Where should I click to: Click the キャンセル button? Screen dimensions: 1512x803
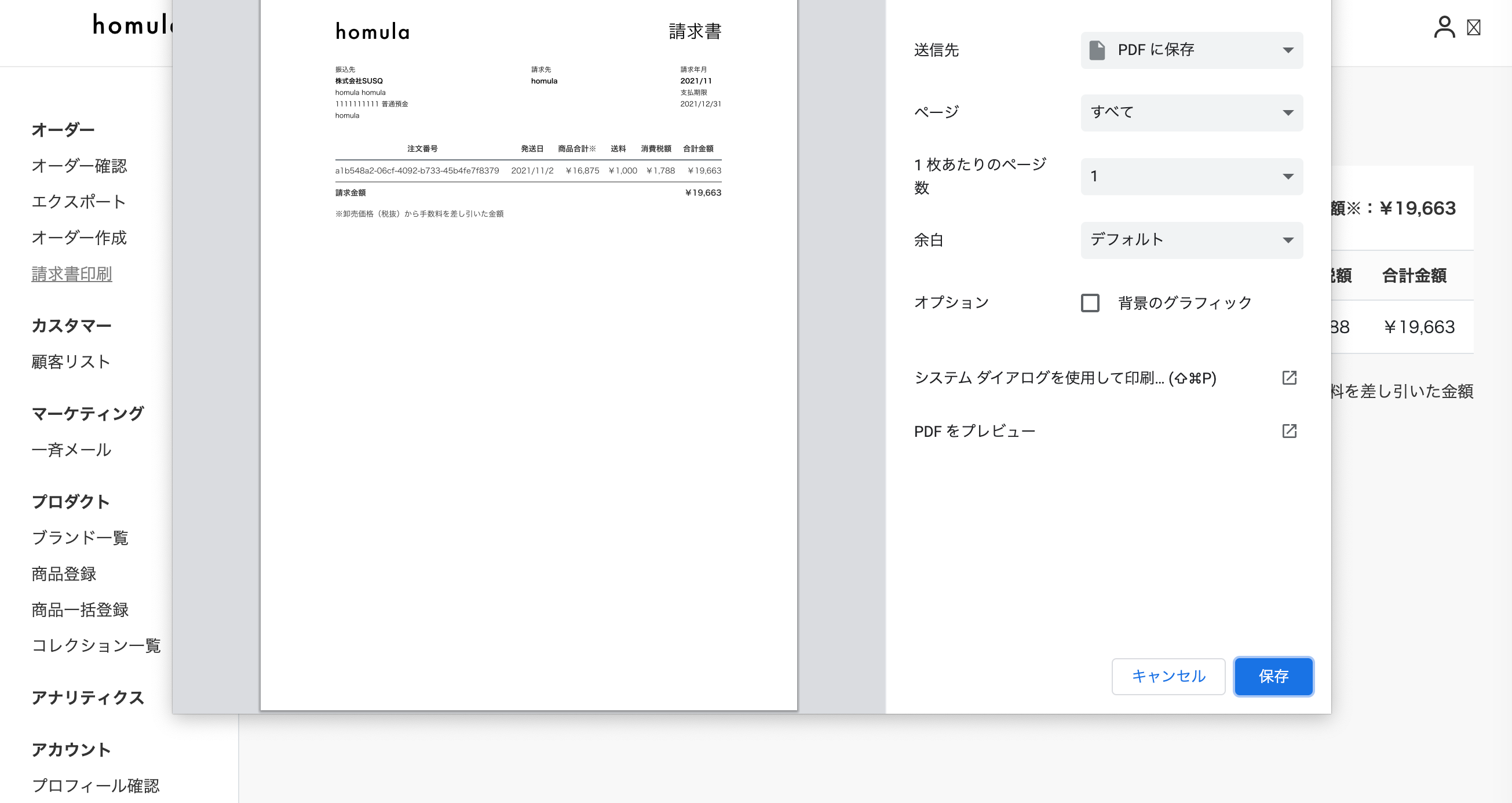[1168, 676]
